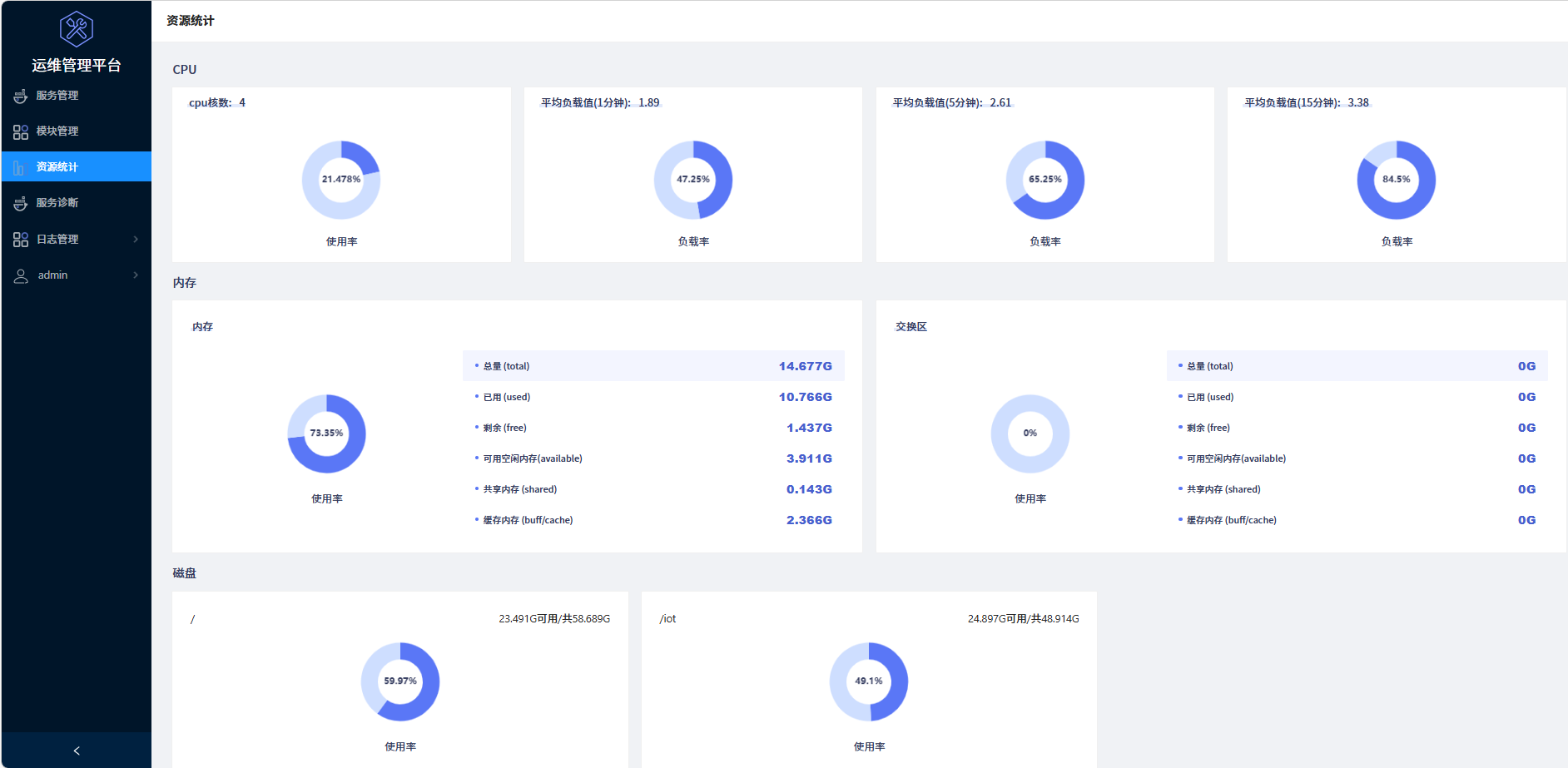Screen dimensions: 1568x768
Task: Click the 服务管理 sidebar icon
Action: tap(21, 96)
